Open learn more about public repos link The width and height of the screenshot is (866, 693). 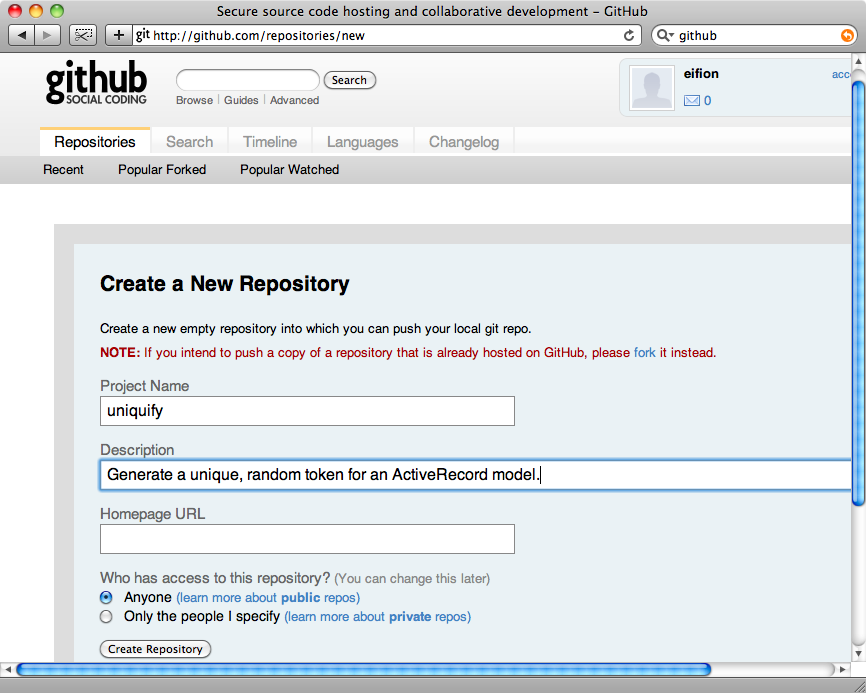pyautogui.click(x=268, y=597)
